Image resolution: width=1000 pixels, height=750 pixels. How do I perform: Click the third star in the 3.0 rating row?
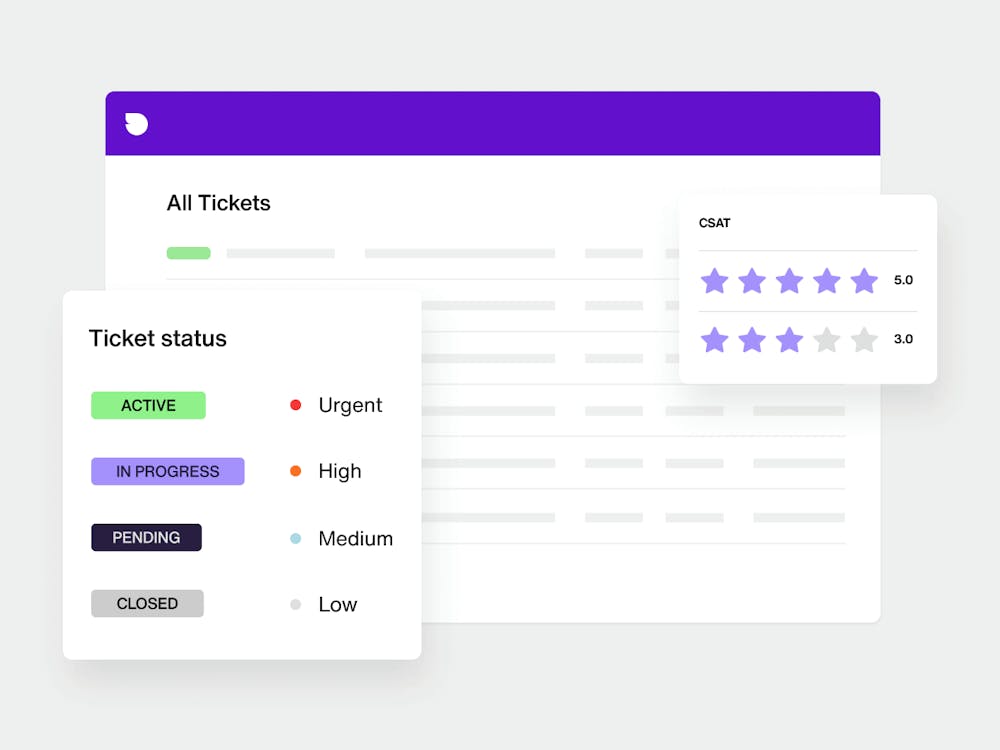pos(789,340)
